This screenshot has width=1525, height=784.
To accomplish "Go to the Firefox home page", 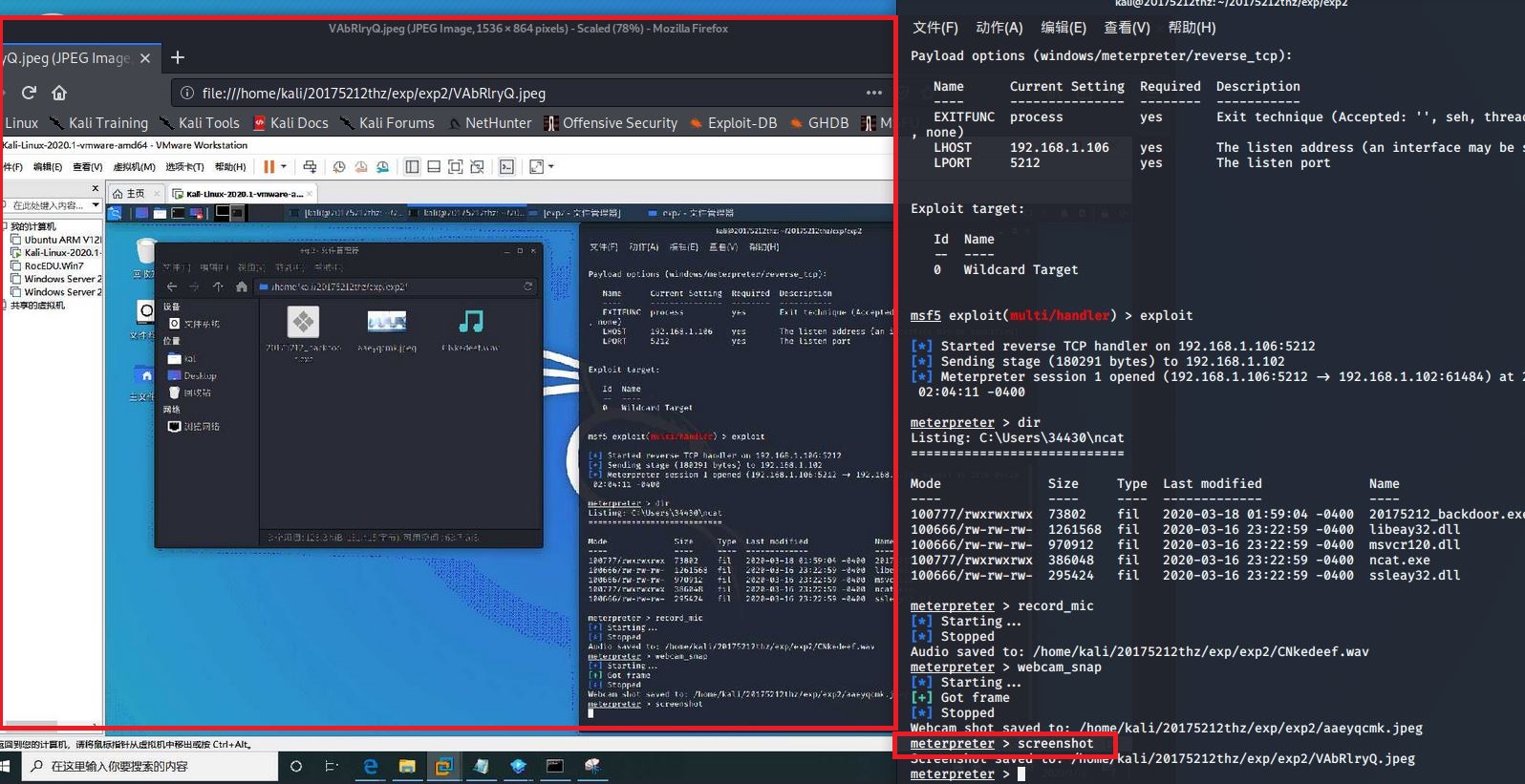I will coord(59,93).
